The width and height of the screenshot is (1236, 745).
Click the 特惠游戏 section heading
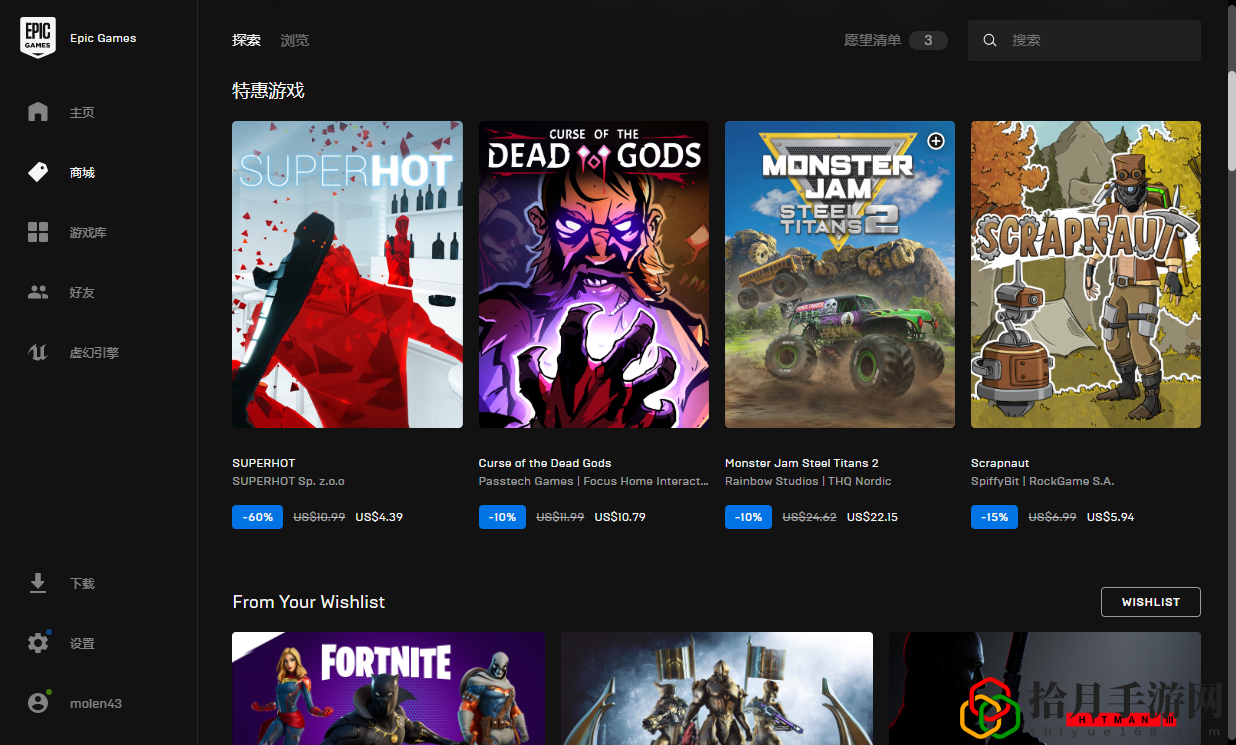268,91
